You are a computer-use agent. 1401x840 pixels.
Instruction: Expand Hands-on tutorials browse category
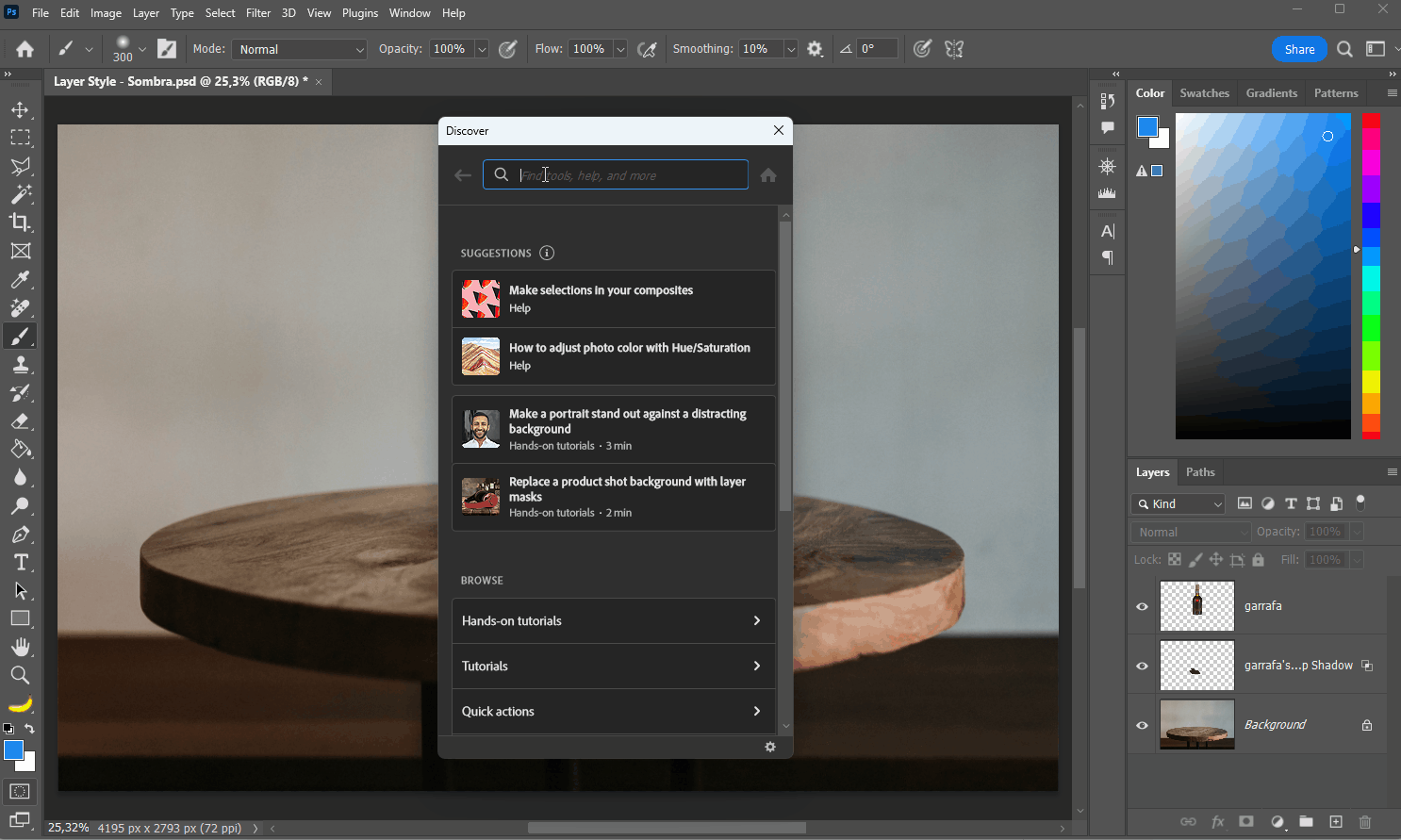(614, 621)
